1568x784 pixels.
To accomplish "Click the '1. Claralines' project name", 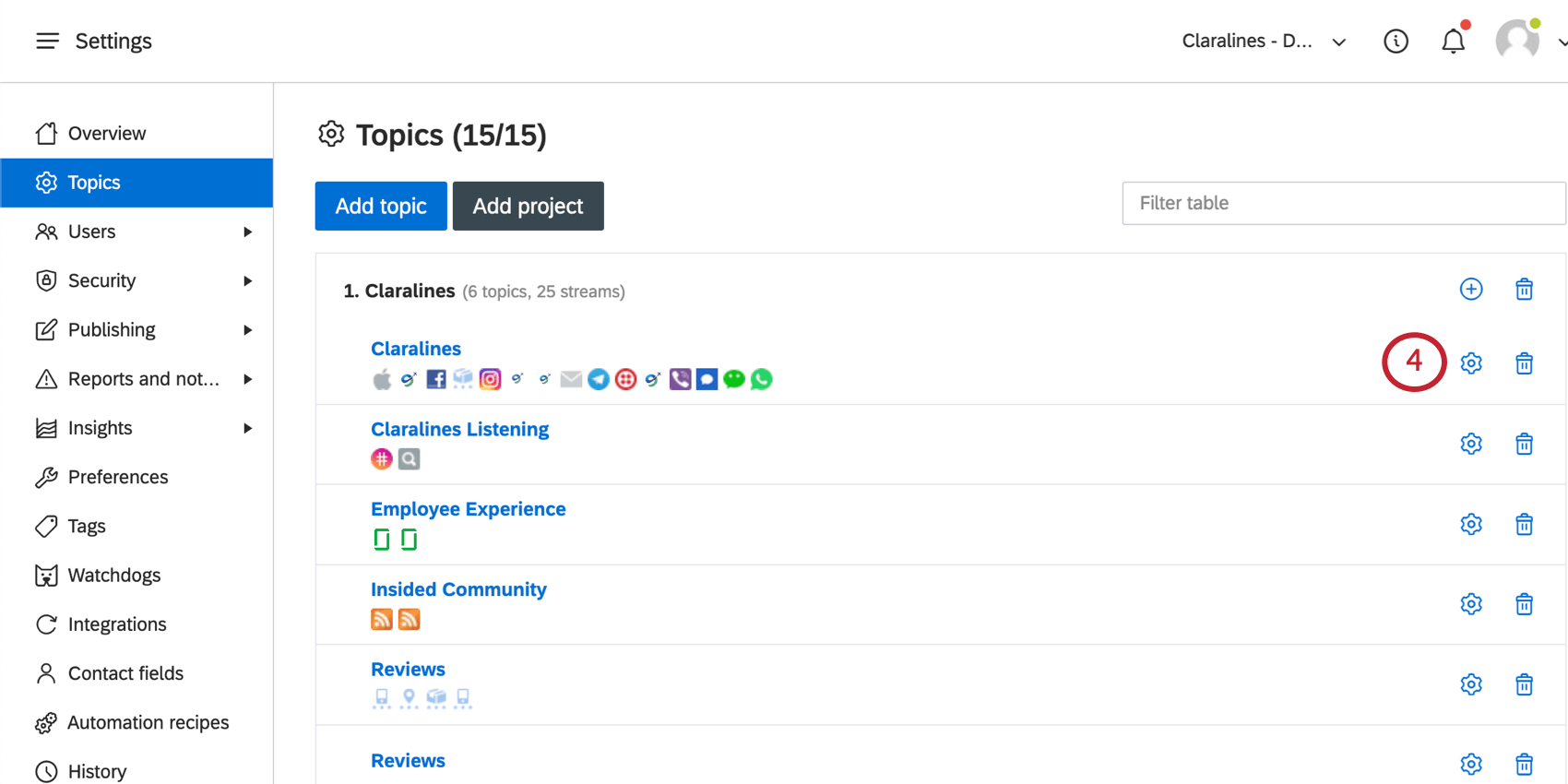I will pos(399,291).
